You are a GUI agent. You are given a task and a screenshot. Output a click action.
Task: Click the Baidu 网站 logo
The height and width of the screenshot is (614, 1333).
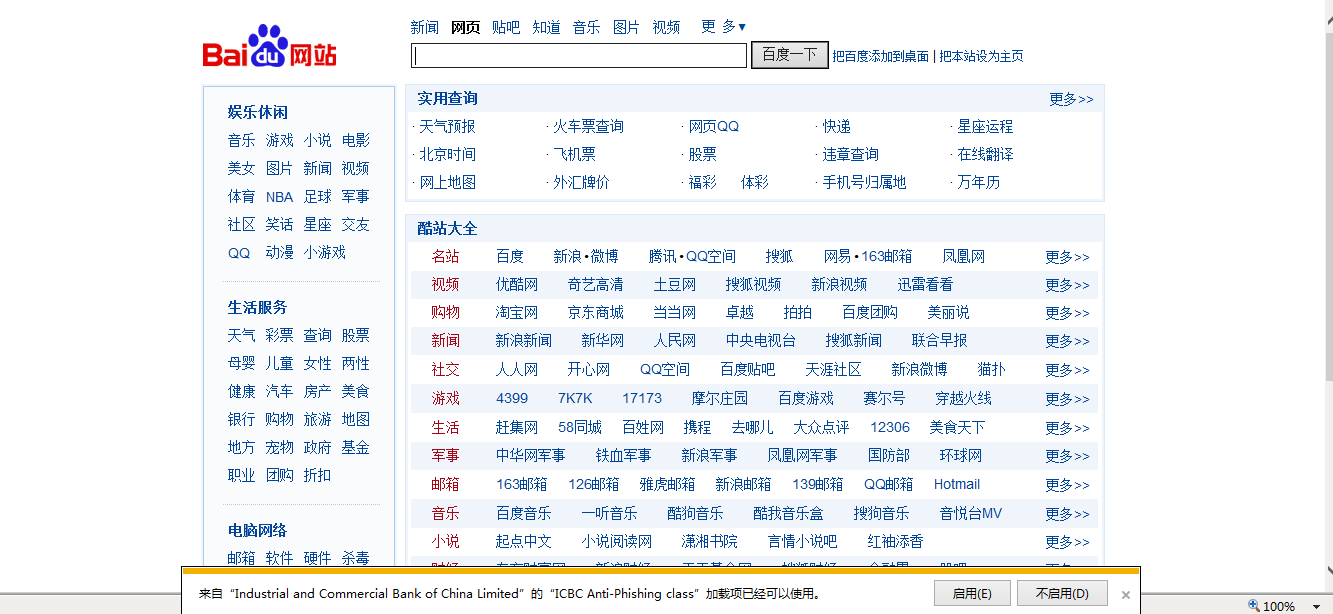click(x=270, y=47)
